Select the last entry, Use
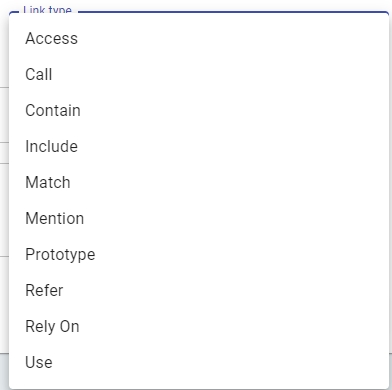392x390 pixels. pyautogui.click(x=199, y=362)
